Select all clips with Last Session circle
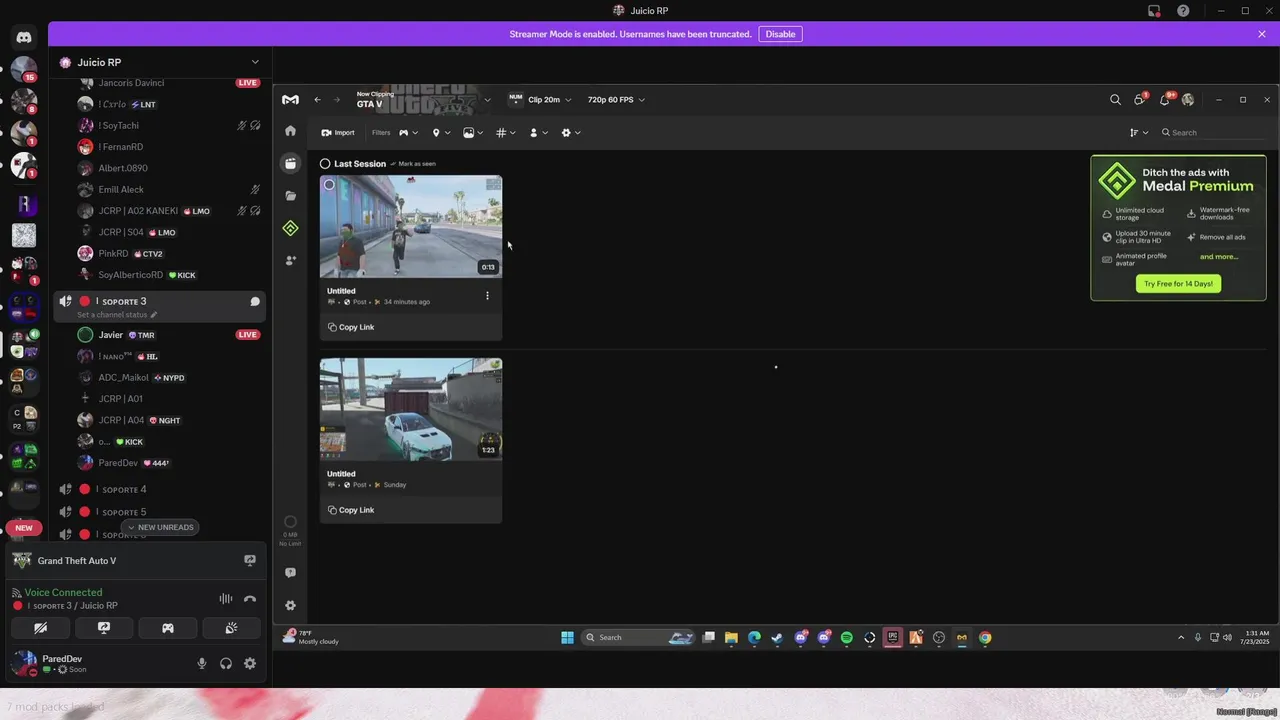Screen dimensions: 1280x720 coord(325,164)
